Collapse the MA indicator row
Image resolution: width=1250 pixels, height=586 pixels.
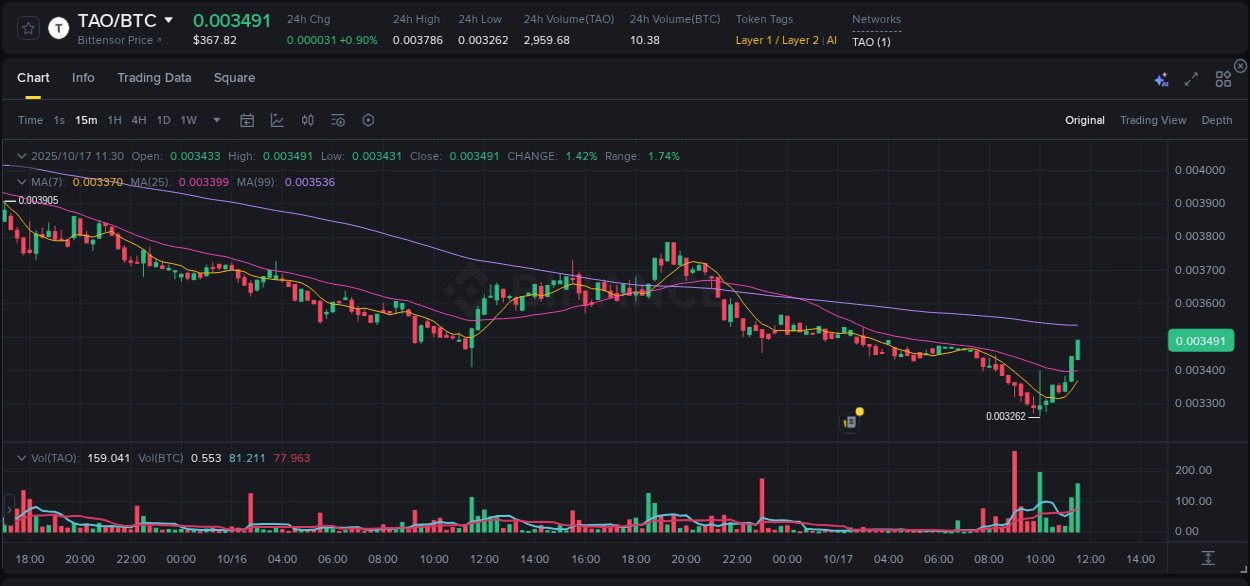click(20, 182)
